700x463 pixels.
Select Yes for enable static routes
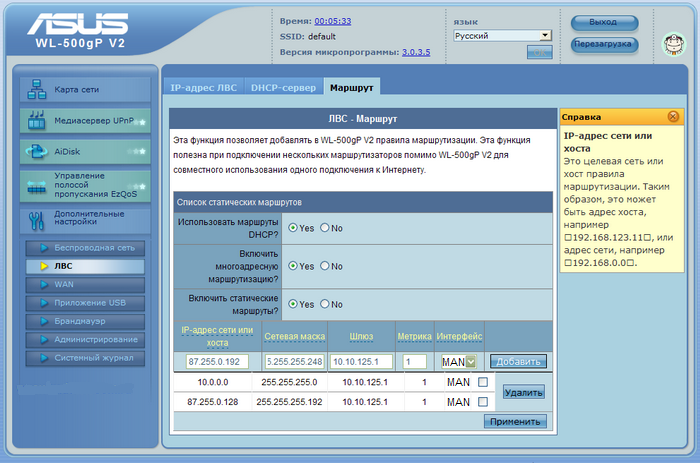coord(293,304)
